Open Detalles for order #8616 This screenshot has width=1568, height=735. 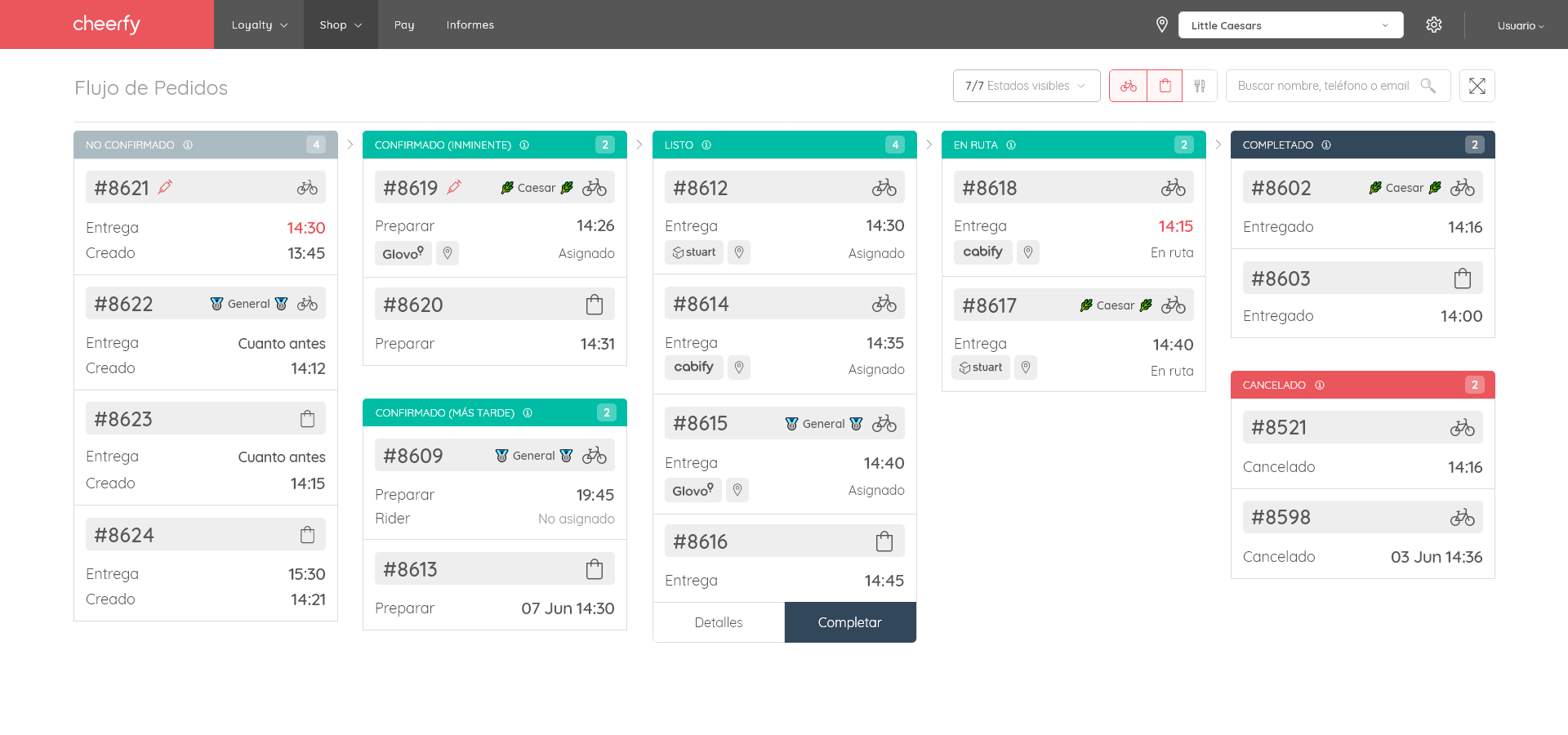(719, 622)
